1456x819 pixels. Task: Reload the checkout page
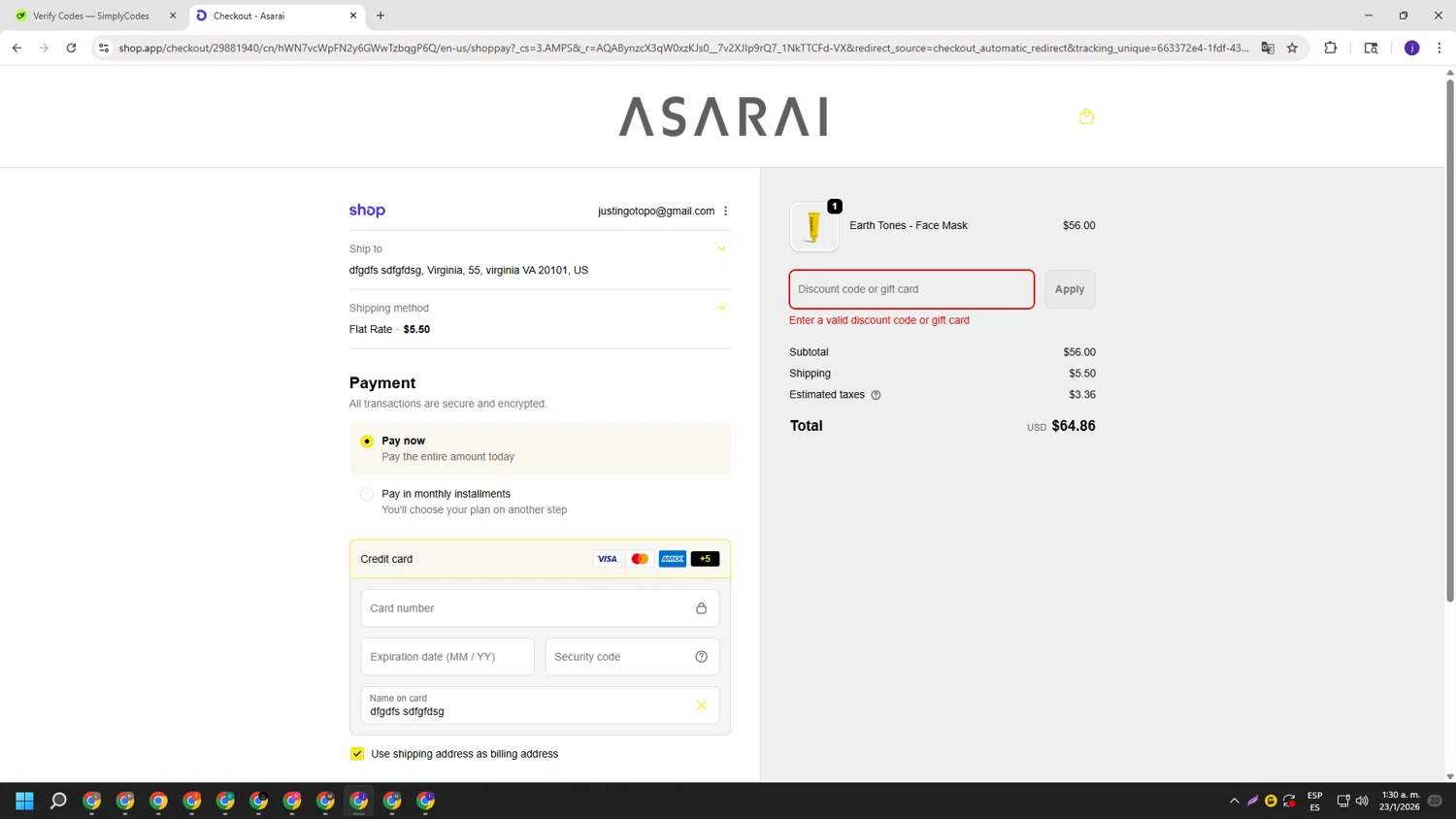[71, 48]
